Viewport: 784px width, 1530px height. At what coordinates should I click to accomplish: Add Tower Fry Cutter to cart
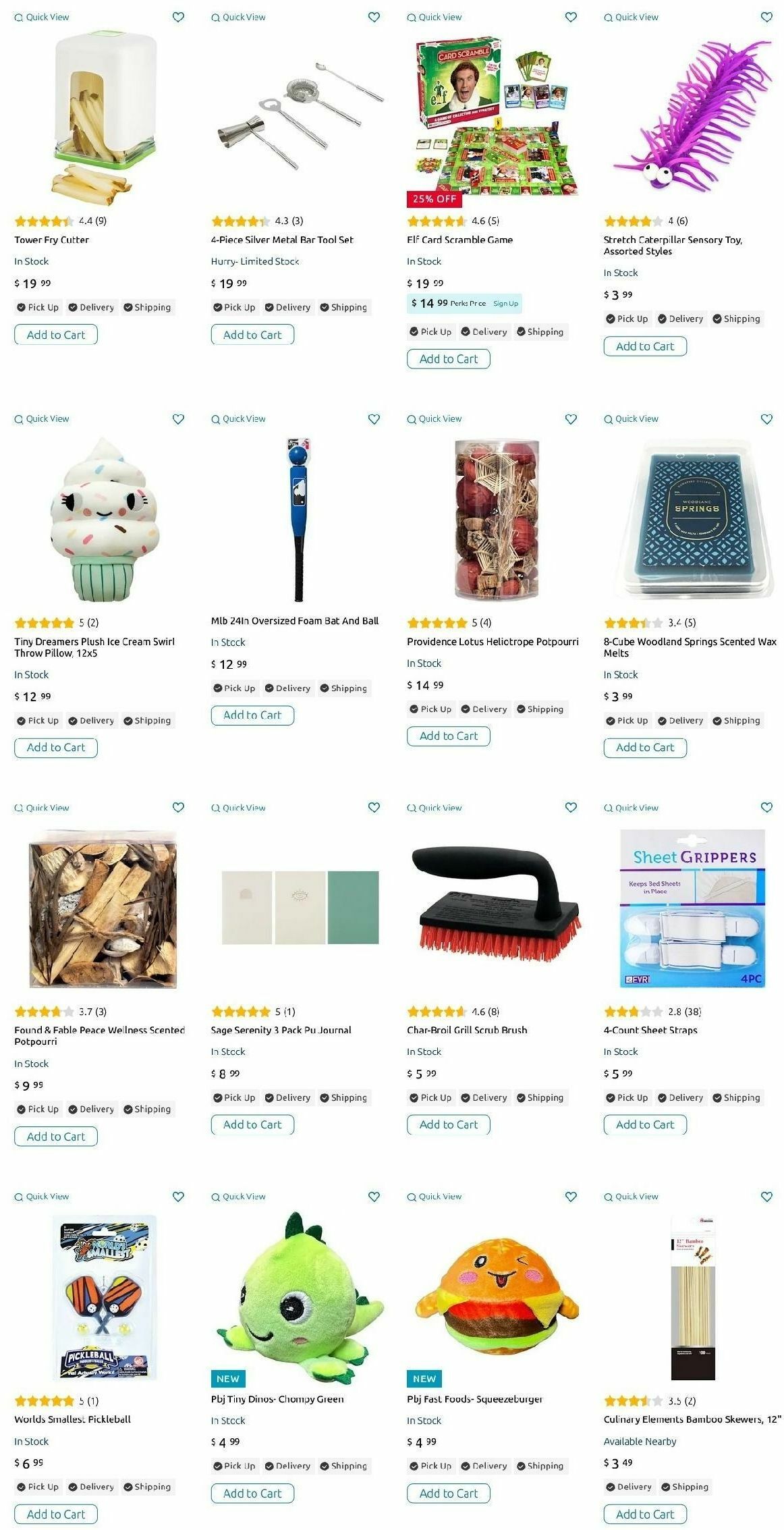point(56,335)
